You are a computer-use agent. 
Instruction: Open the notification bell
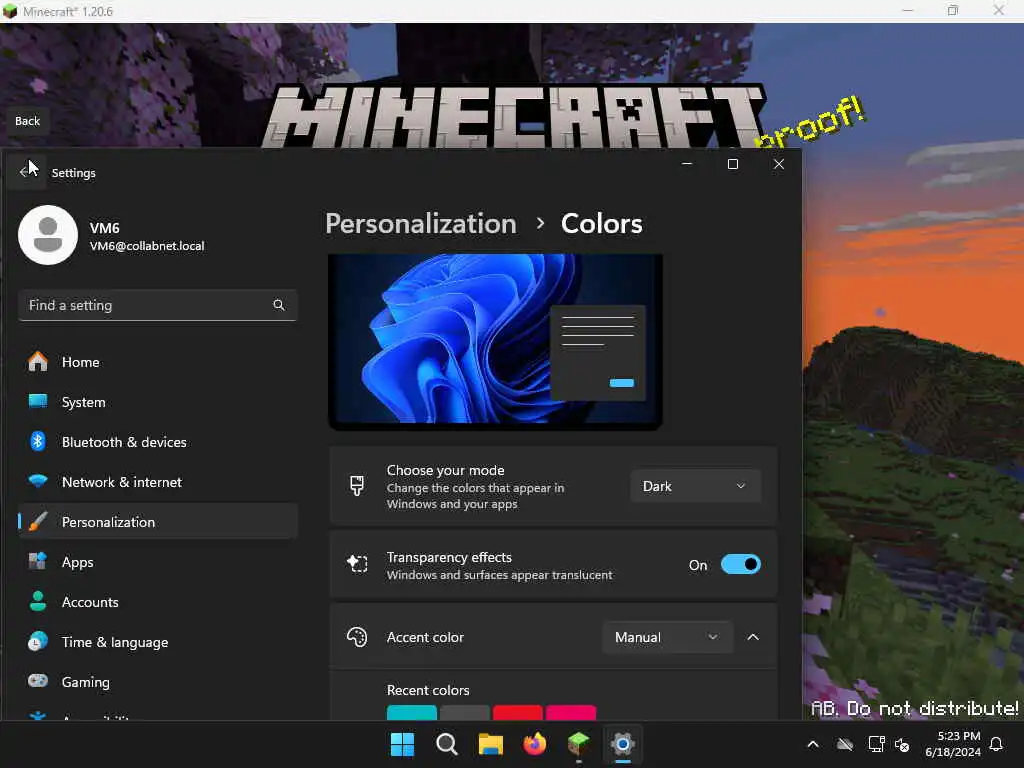pos(997,744)
